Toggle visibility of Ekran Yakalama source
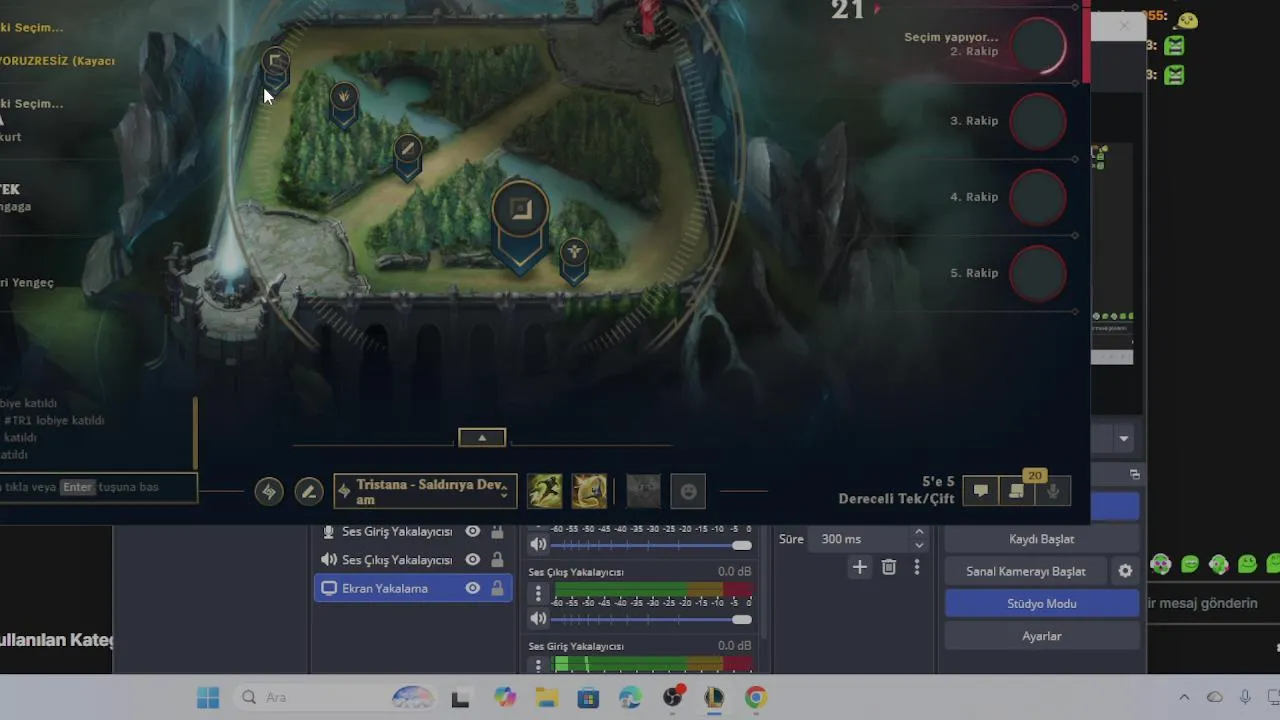This screenshot has height=720, width=1280. 472,588
